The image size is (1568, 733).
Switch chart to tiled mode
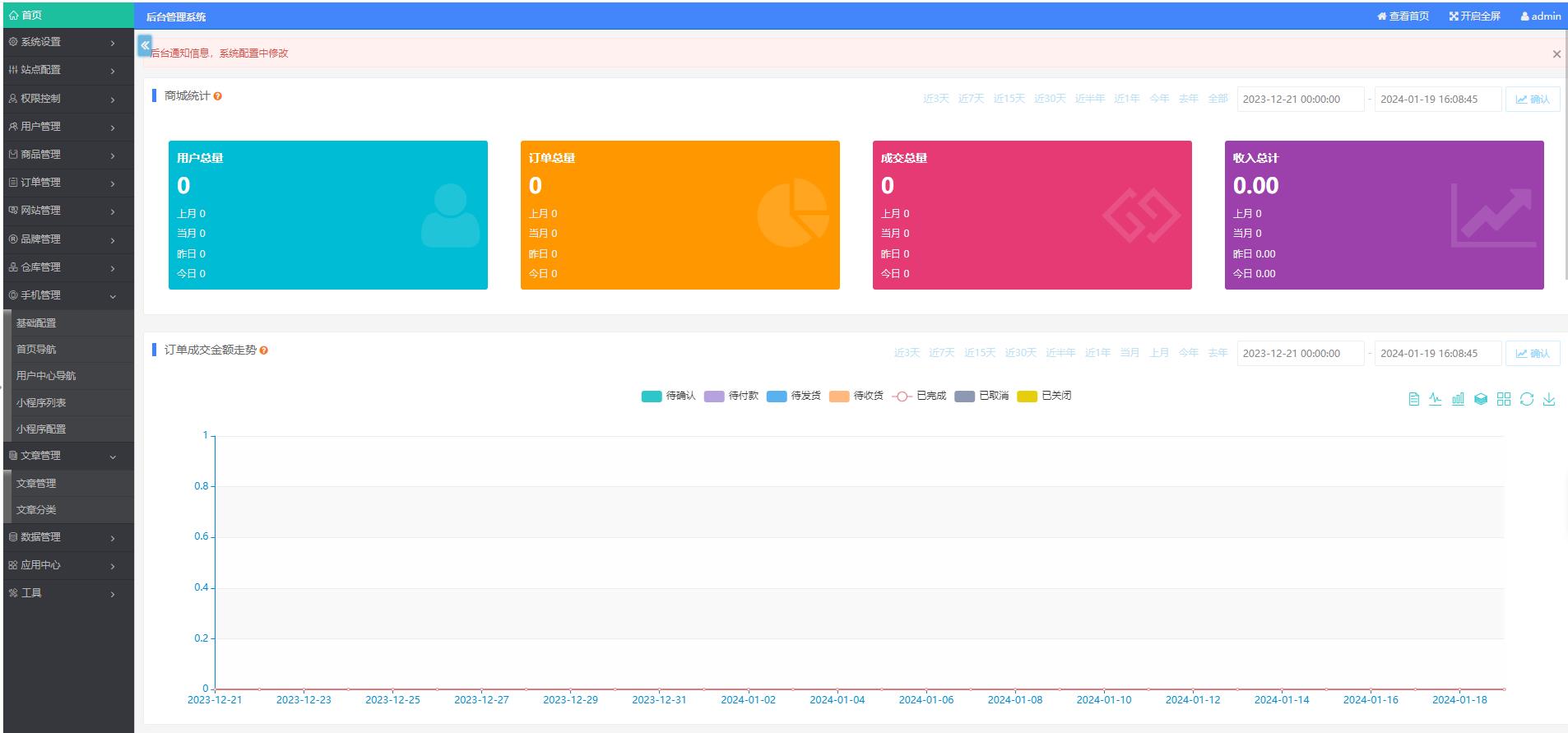click(x=1504, y=399)
